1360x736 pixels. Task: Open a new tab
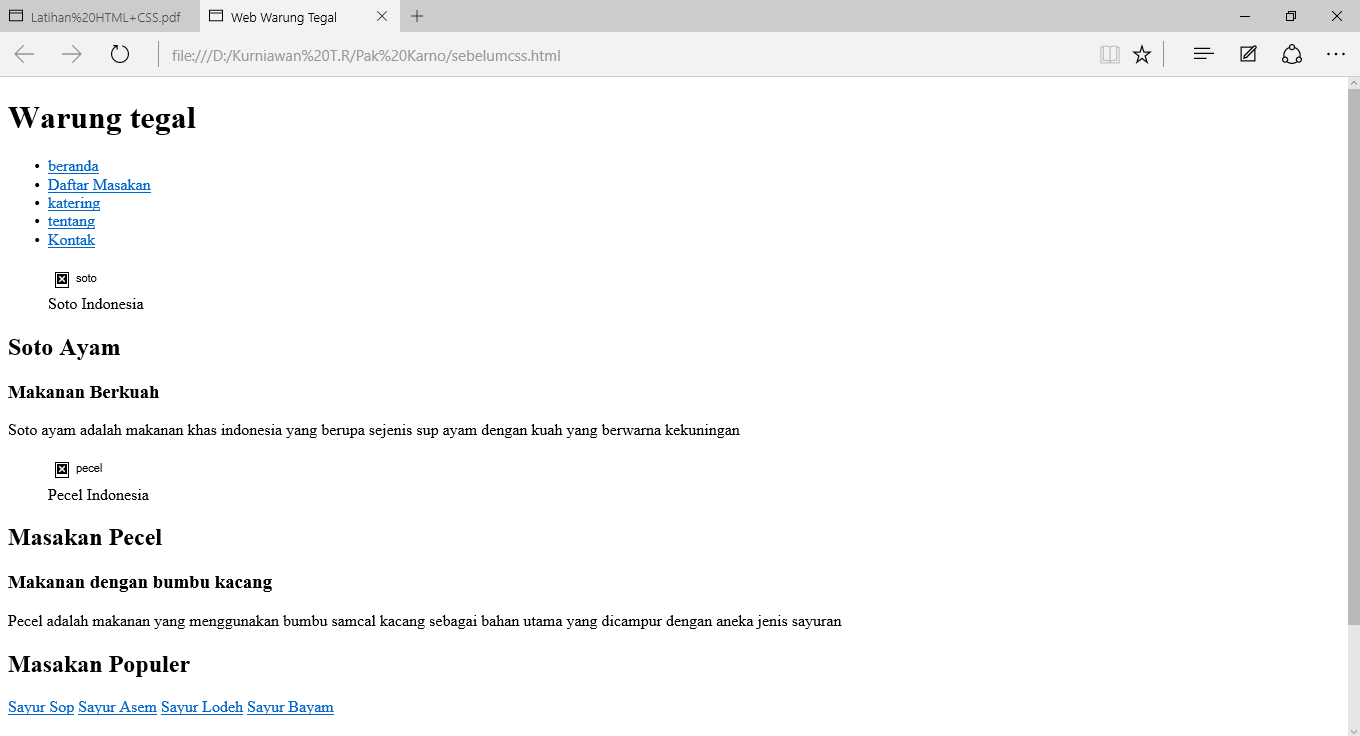[416, 16]
